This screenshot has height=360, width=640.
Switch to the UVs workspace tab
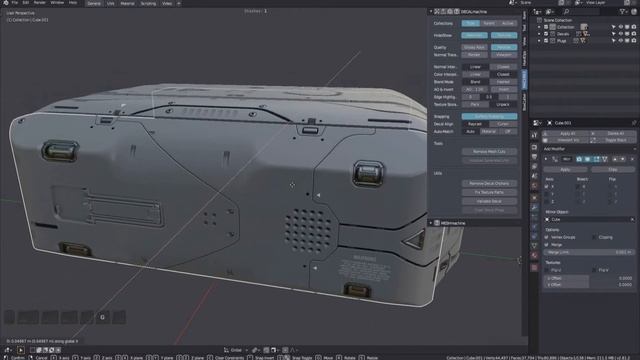tap(111, 3)
